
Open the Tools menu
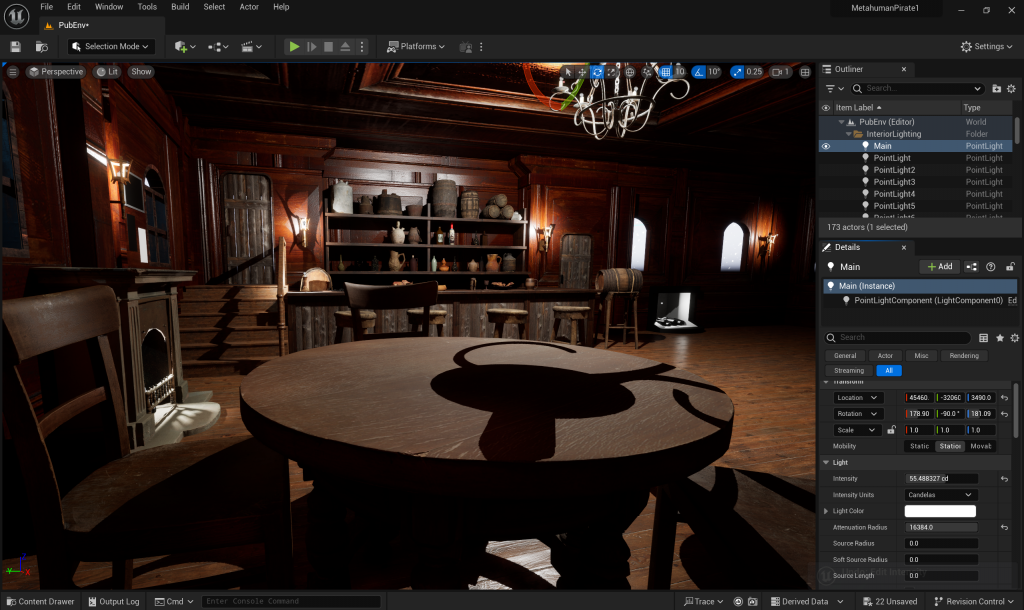pos(147,7)
